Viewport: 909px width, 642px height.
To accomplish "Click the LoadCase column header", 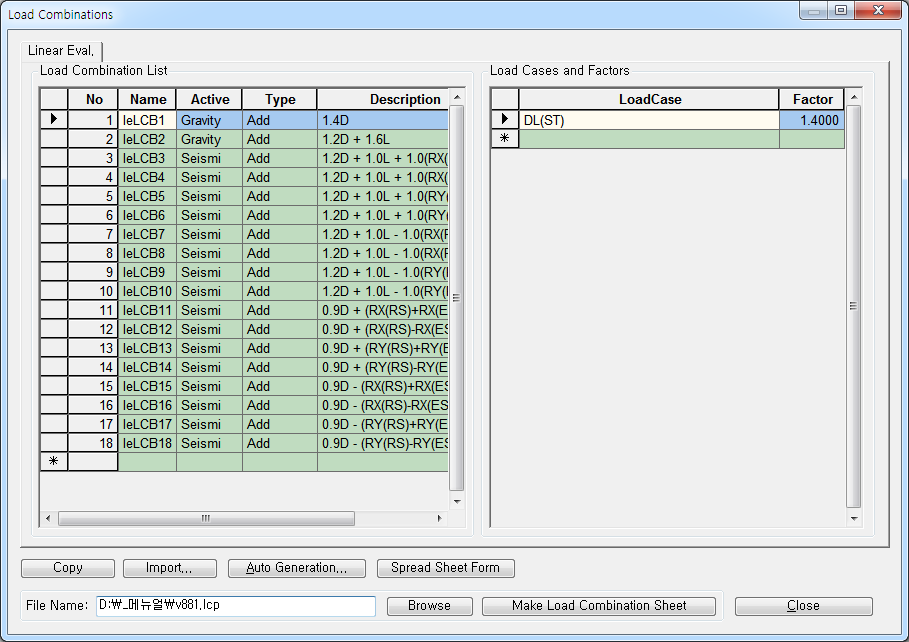I will (649, 100).
